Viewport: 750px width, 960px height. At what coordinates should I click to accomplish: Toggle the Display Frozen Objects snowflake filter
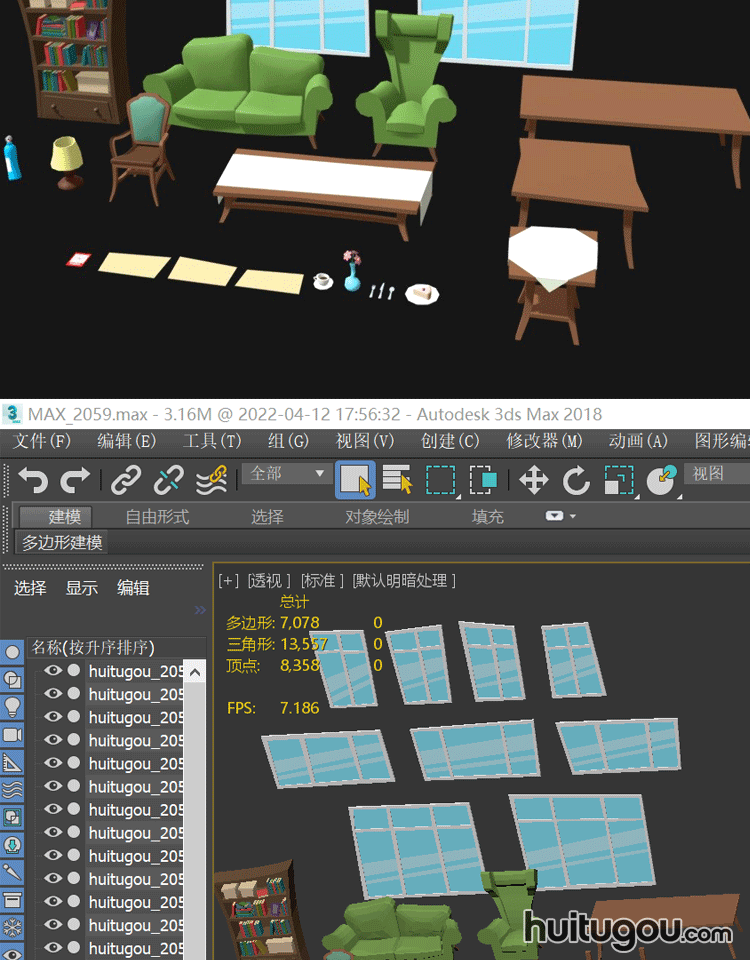click(12, 927)
